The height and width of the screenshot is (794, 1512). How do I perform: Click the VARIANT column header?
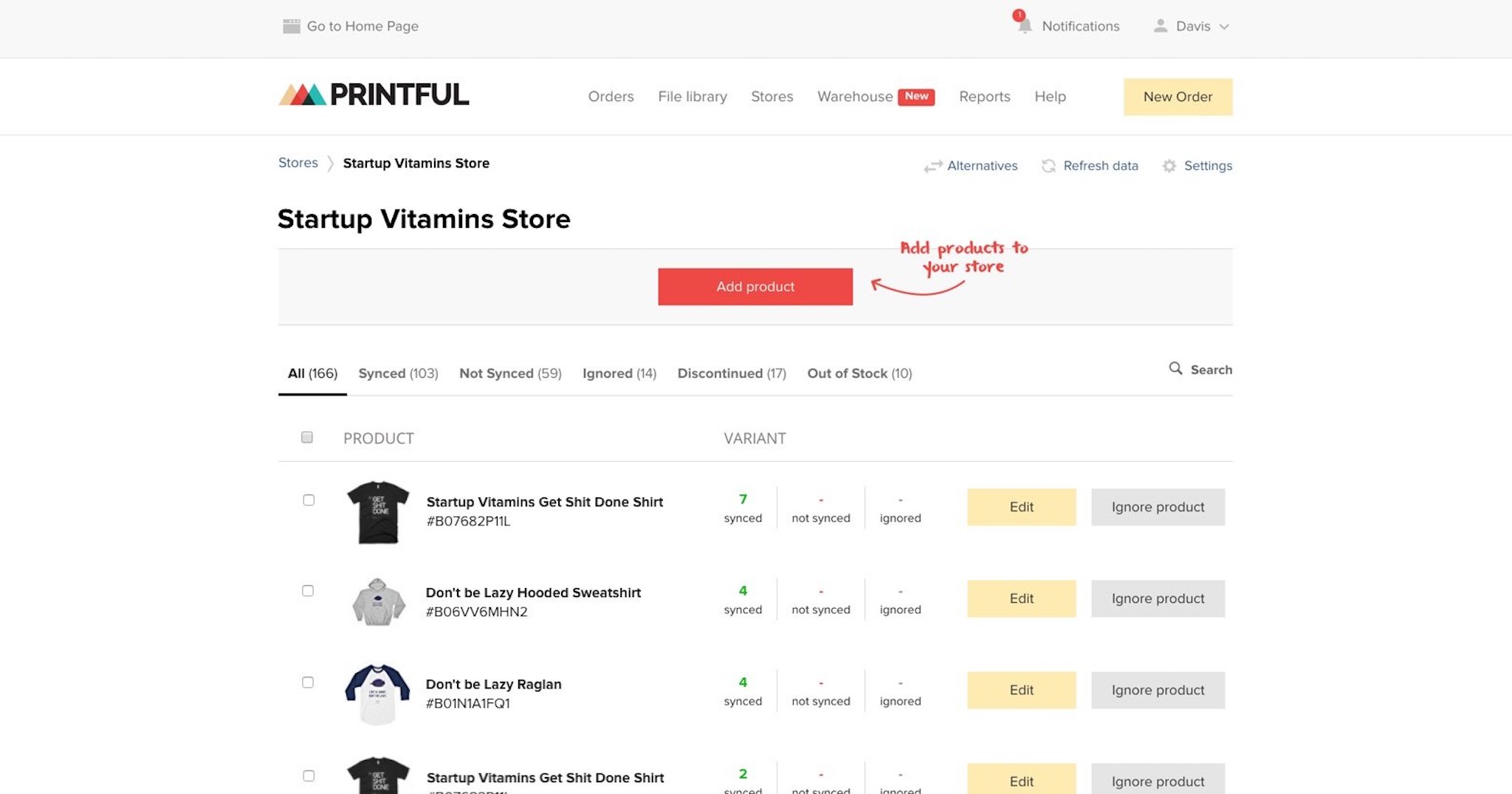tap(755, 438)
